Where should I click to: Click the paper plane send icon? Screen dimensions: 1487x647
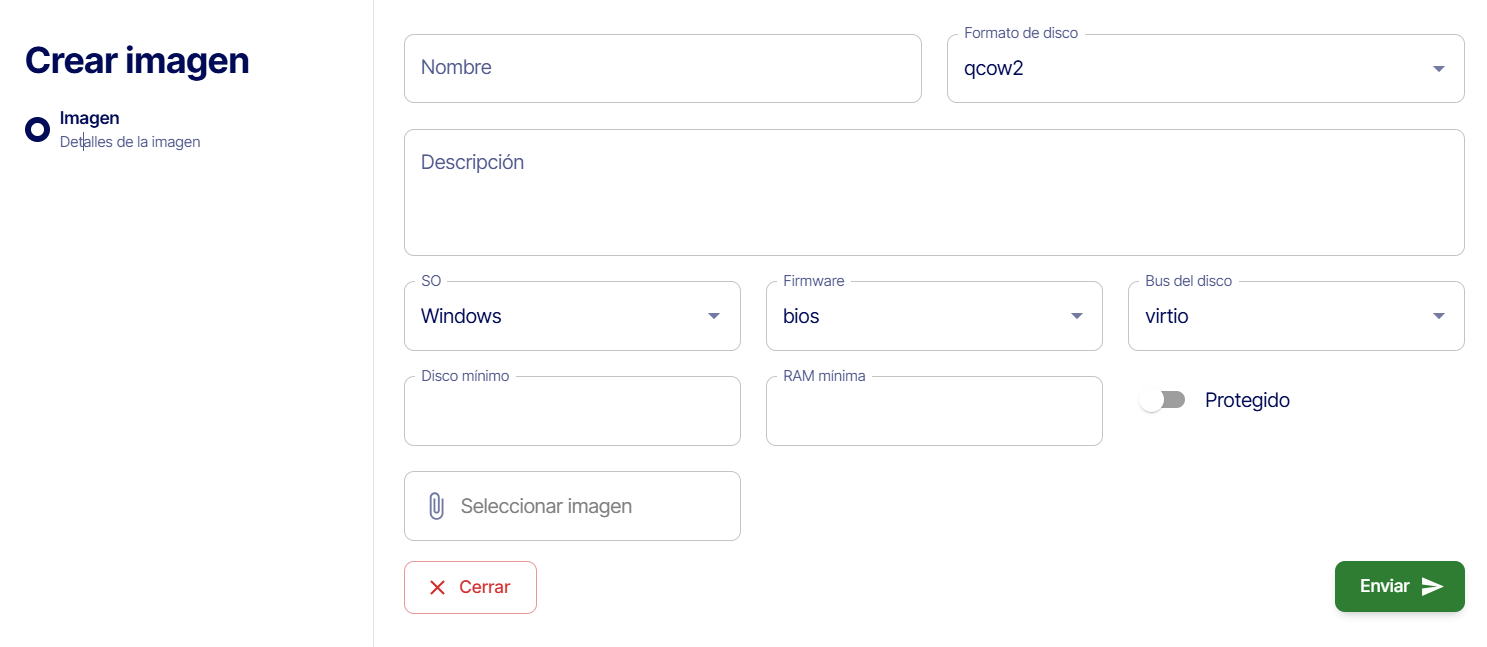[x=1432, y=587]
